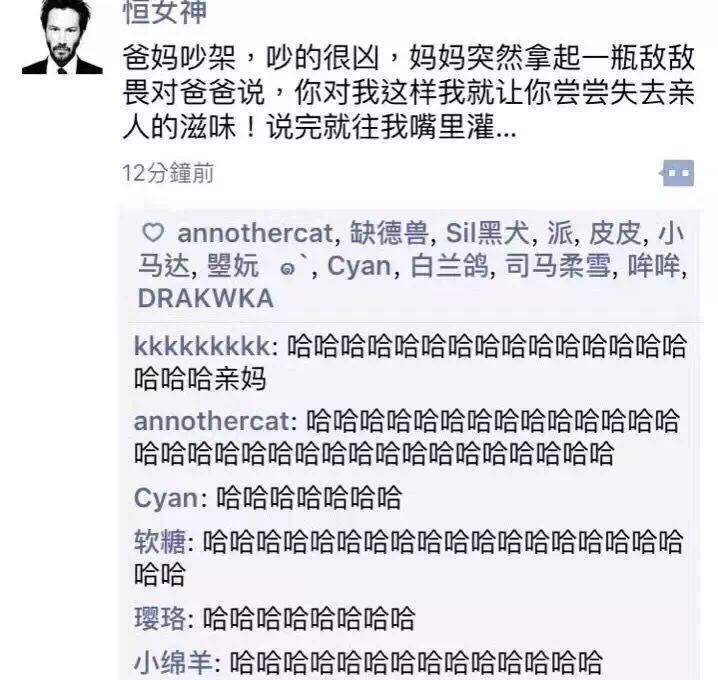Open poster's profile avatar photo
Viewport: 718px width, 680px height.
point(62,37)
